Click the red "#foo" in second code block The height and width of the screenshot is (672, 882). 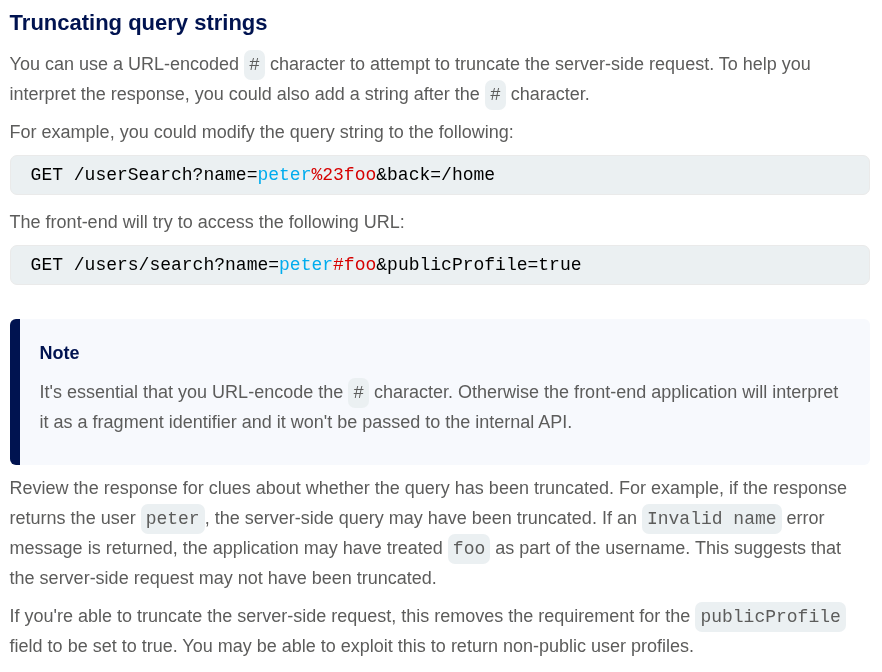pyautogui.click(x=354, y=265)
